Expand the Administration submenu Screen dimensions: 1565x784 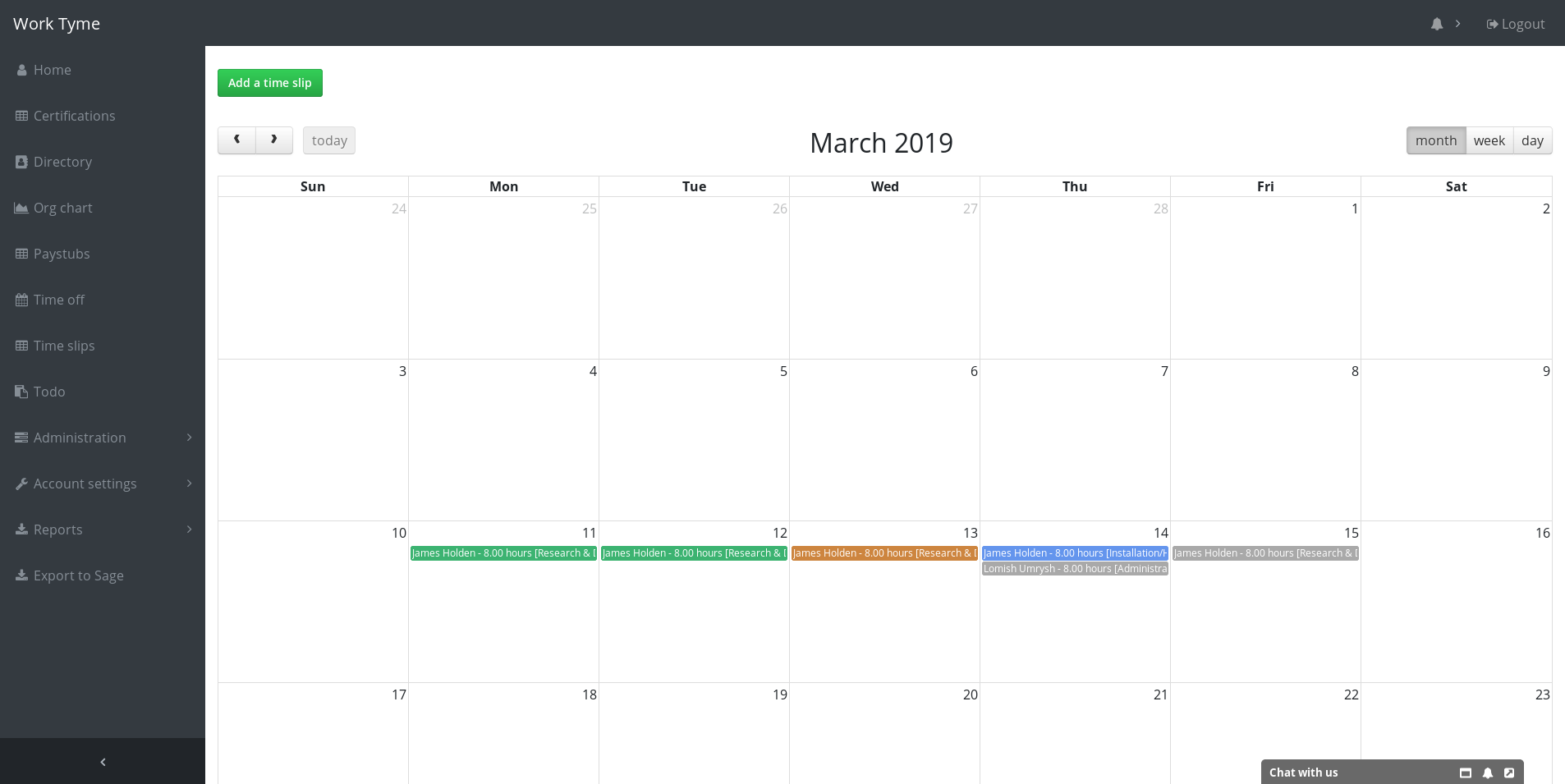(80, 438)
